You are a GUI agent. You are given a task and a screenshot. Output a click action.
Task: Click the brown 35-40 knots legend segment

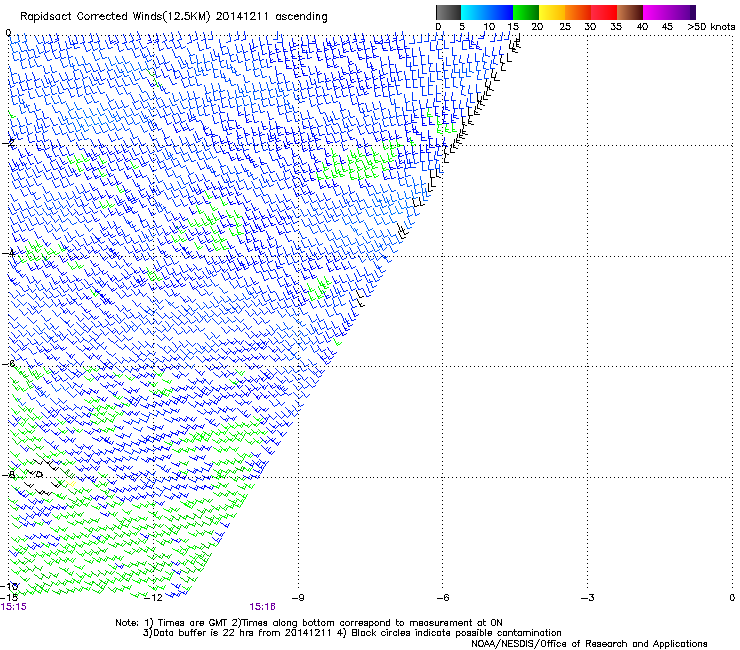pos(630,12)
